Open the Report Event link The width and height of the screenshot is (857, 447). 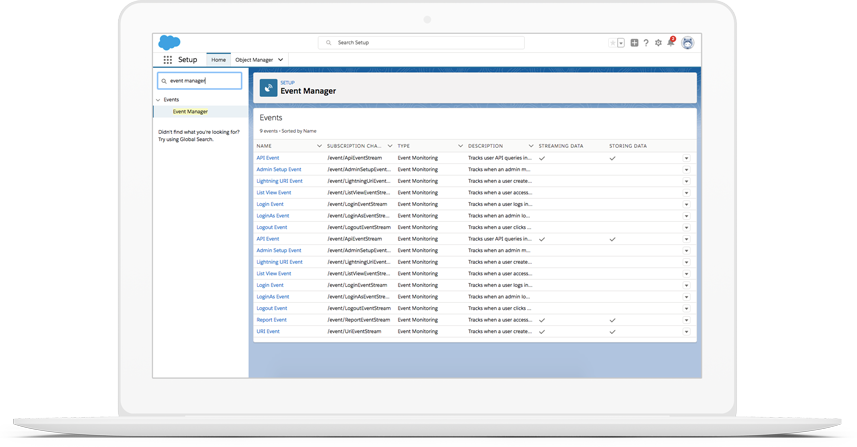click(272, 320)
